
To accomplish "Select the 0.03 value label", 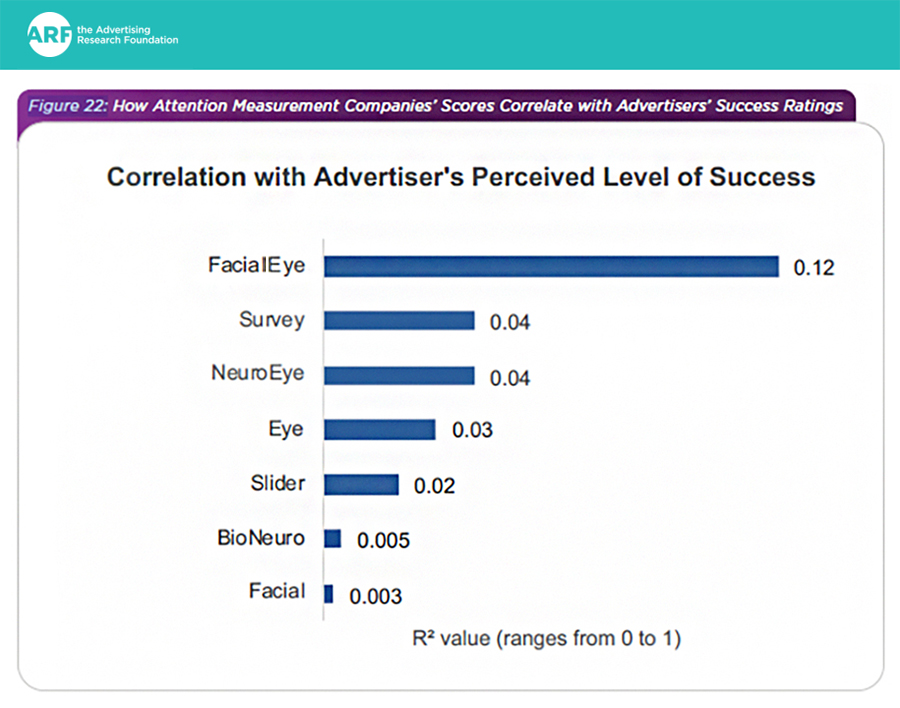I will (472, 431).
